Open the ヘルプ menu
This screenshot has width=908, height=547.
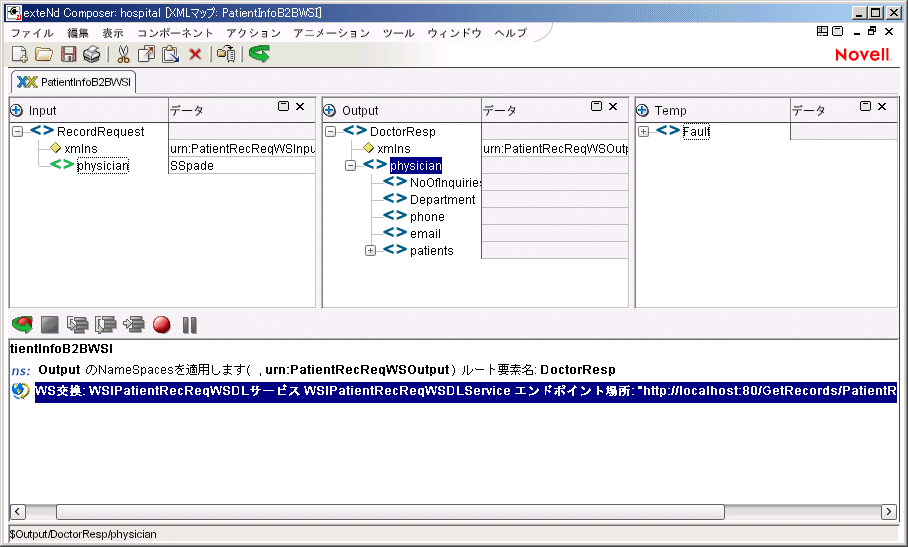click(511, 33)
